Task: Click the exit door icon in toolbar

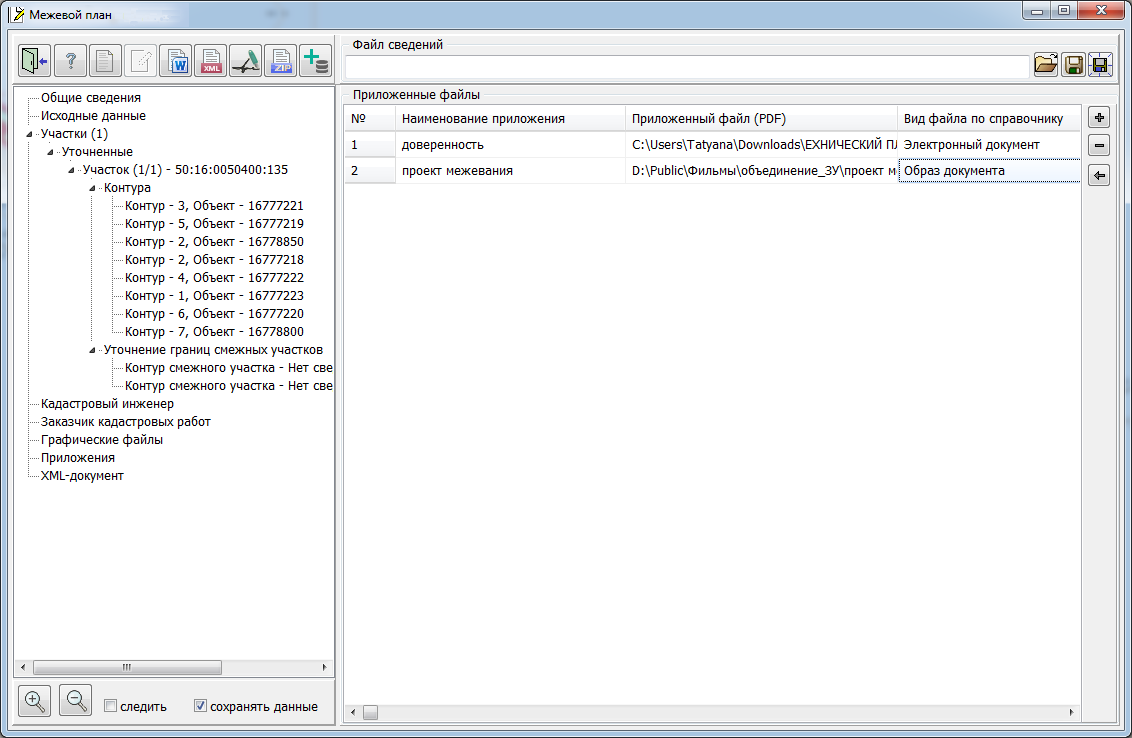Action: click(35, 62)
